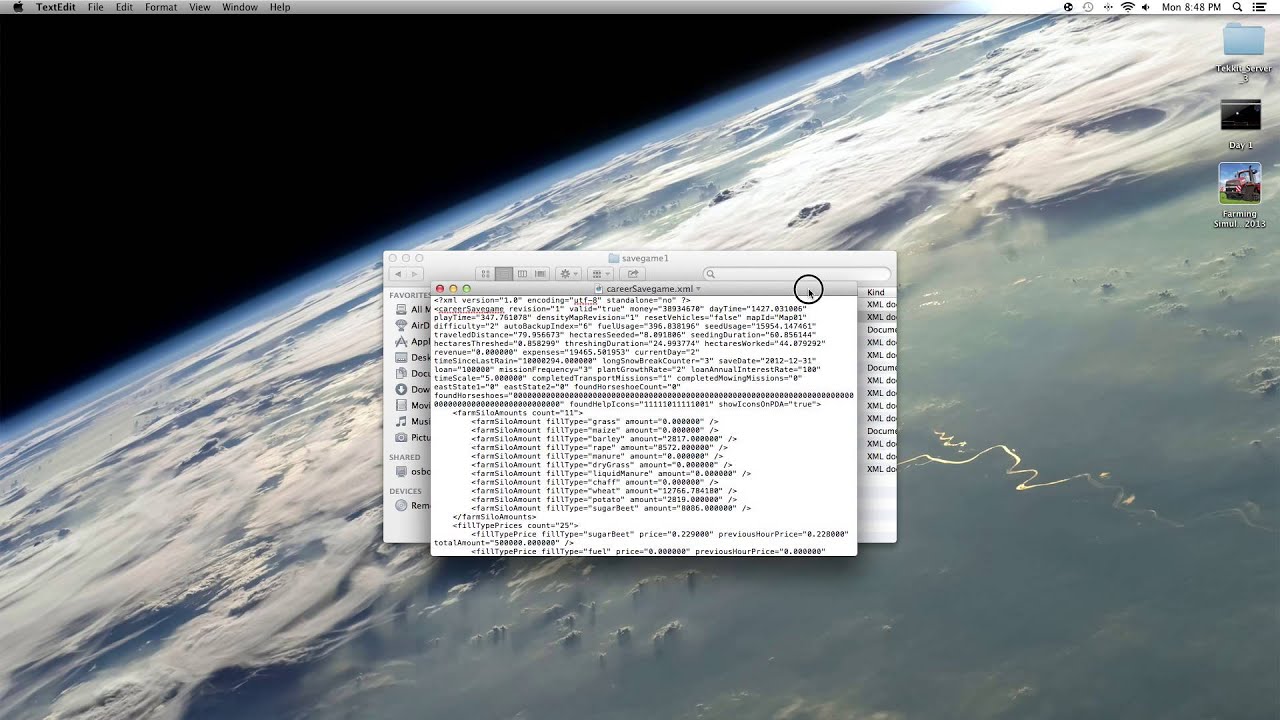
Task: Open Movies in Finder sidebar
Action: pos(413,406)
